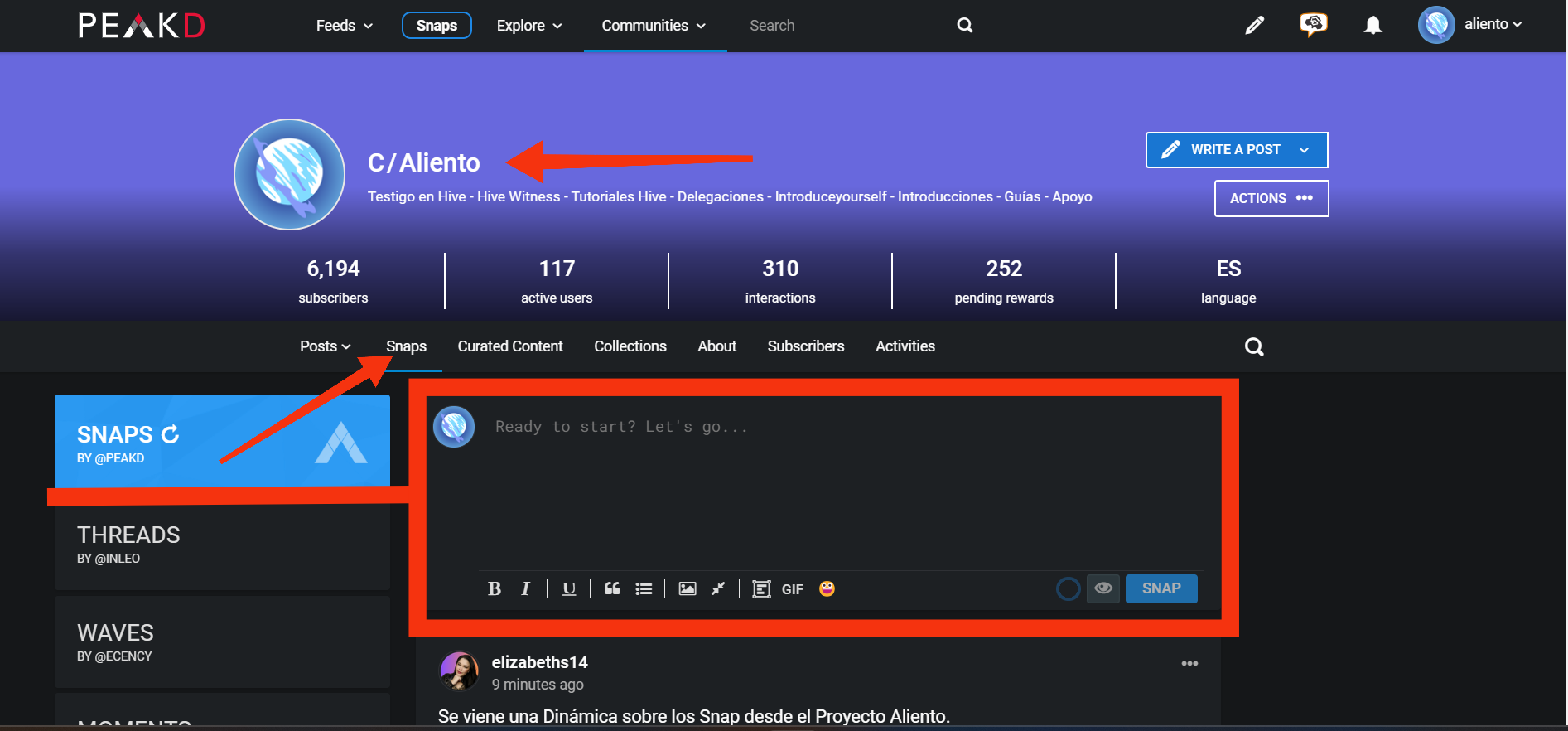Open the chat messages icon
The height and width of the screenshot is (731, 1568).
(1313, 25)
